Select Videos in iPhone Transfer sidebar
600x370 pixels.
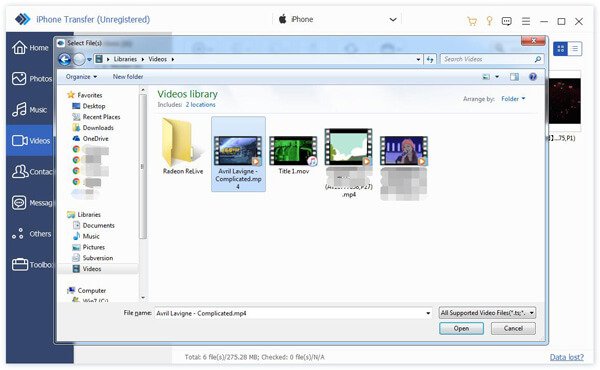tap(30, 141)
